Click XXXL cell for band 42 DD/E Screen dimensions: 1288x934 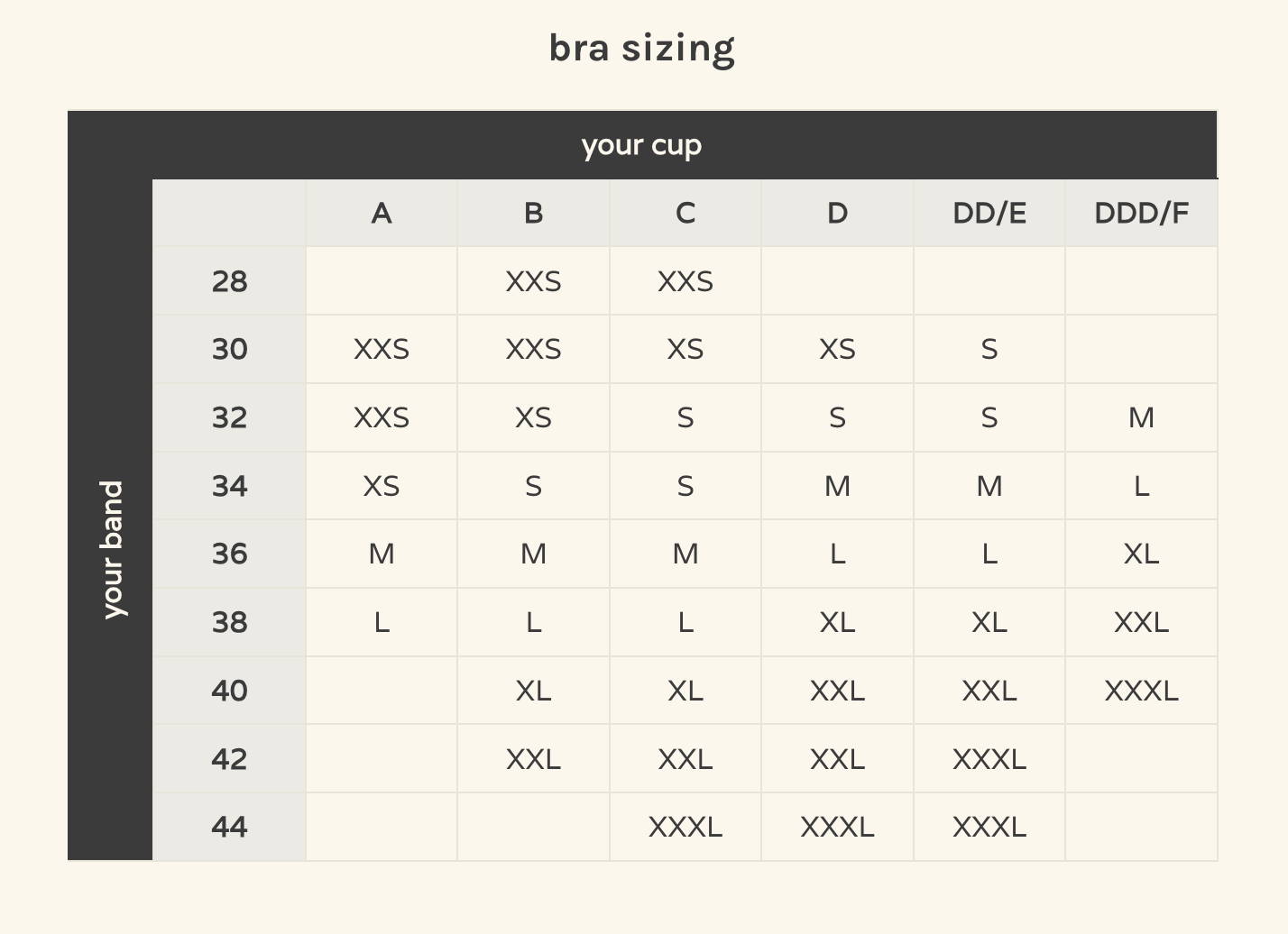989,759
